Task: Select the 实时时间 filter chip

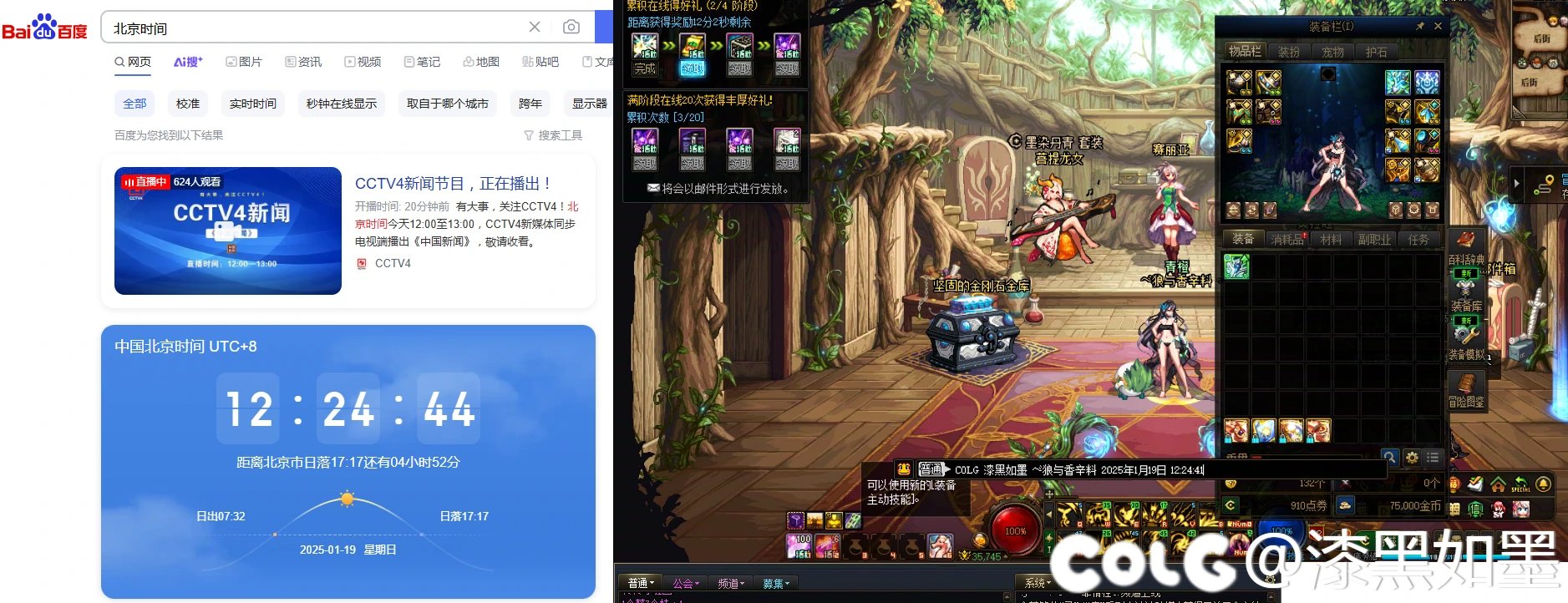Action: (253, 104)
